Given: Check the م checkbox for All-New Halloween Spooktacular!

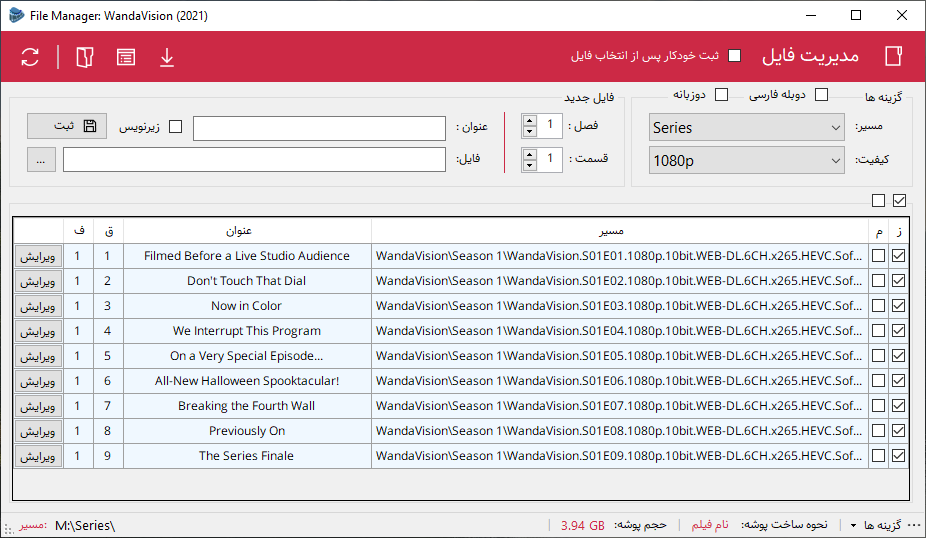Looking at the screenshot, I should pyautogui.click(x=879, y=380).
